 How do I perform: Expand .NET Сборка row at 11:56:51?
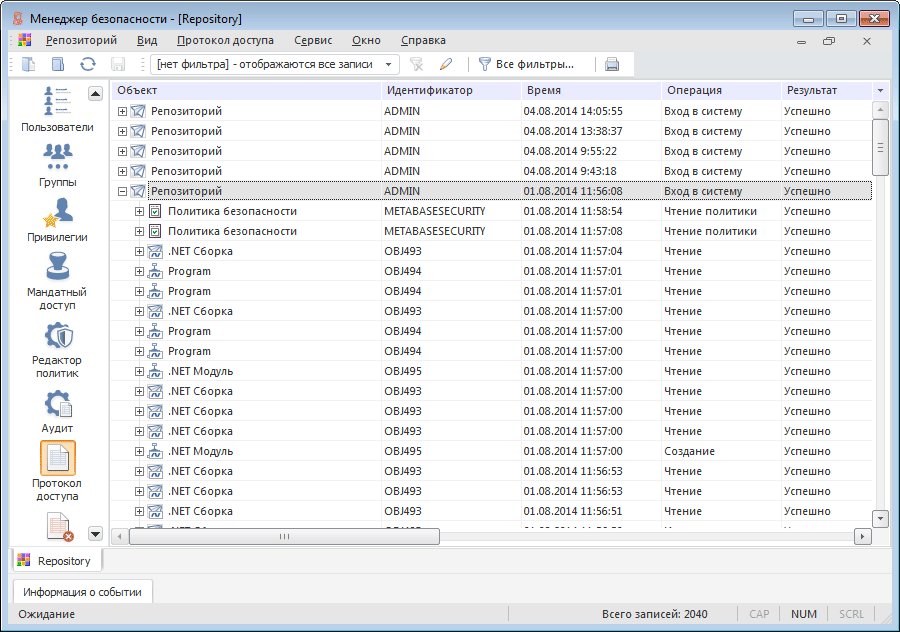pyautogui.click(x=139, y=511)
